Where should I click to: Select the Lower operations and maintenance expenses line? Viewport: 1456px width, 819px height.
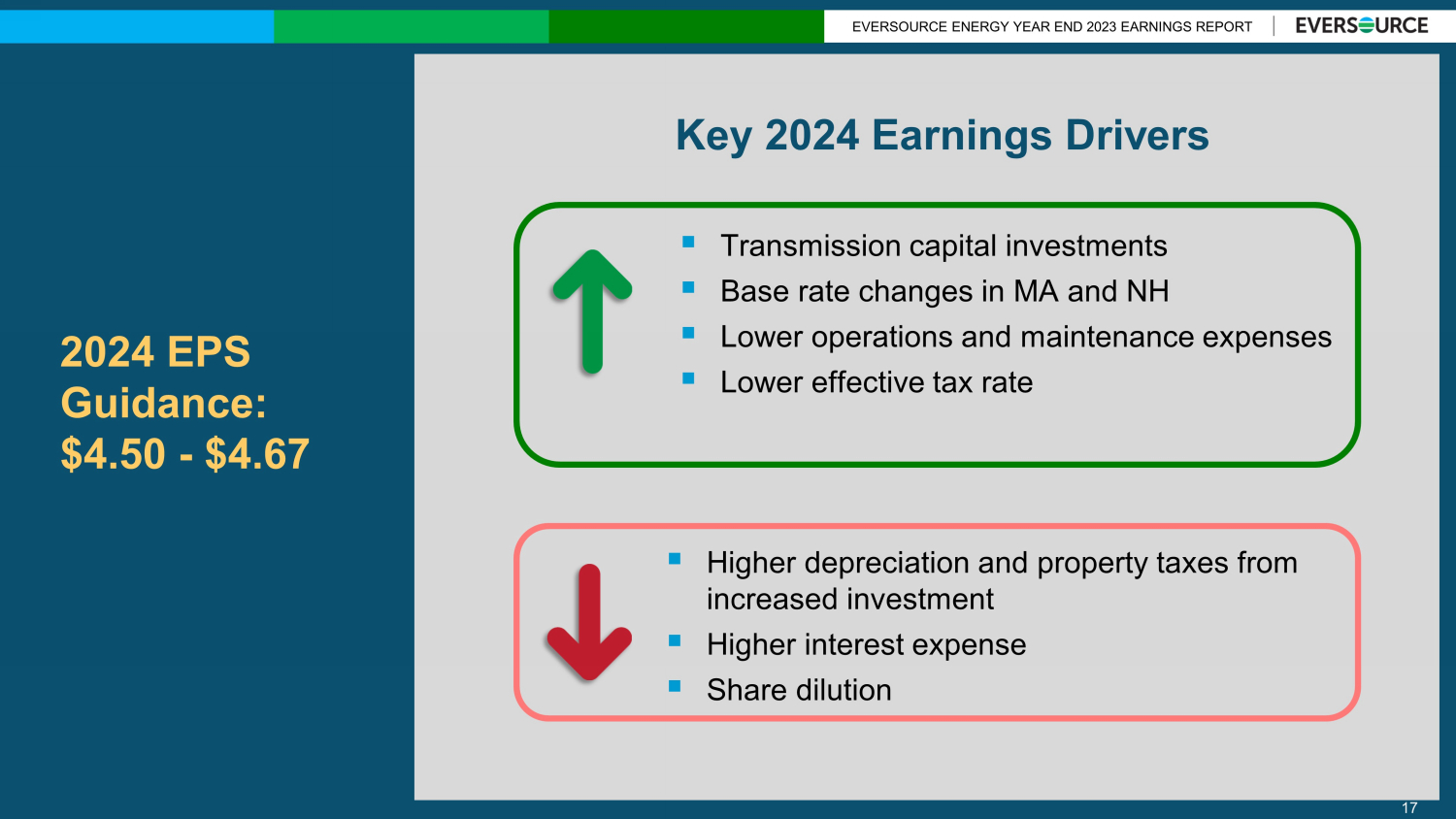(x=1025, y=337)
